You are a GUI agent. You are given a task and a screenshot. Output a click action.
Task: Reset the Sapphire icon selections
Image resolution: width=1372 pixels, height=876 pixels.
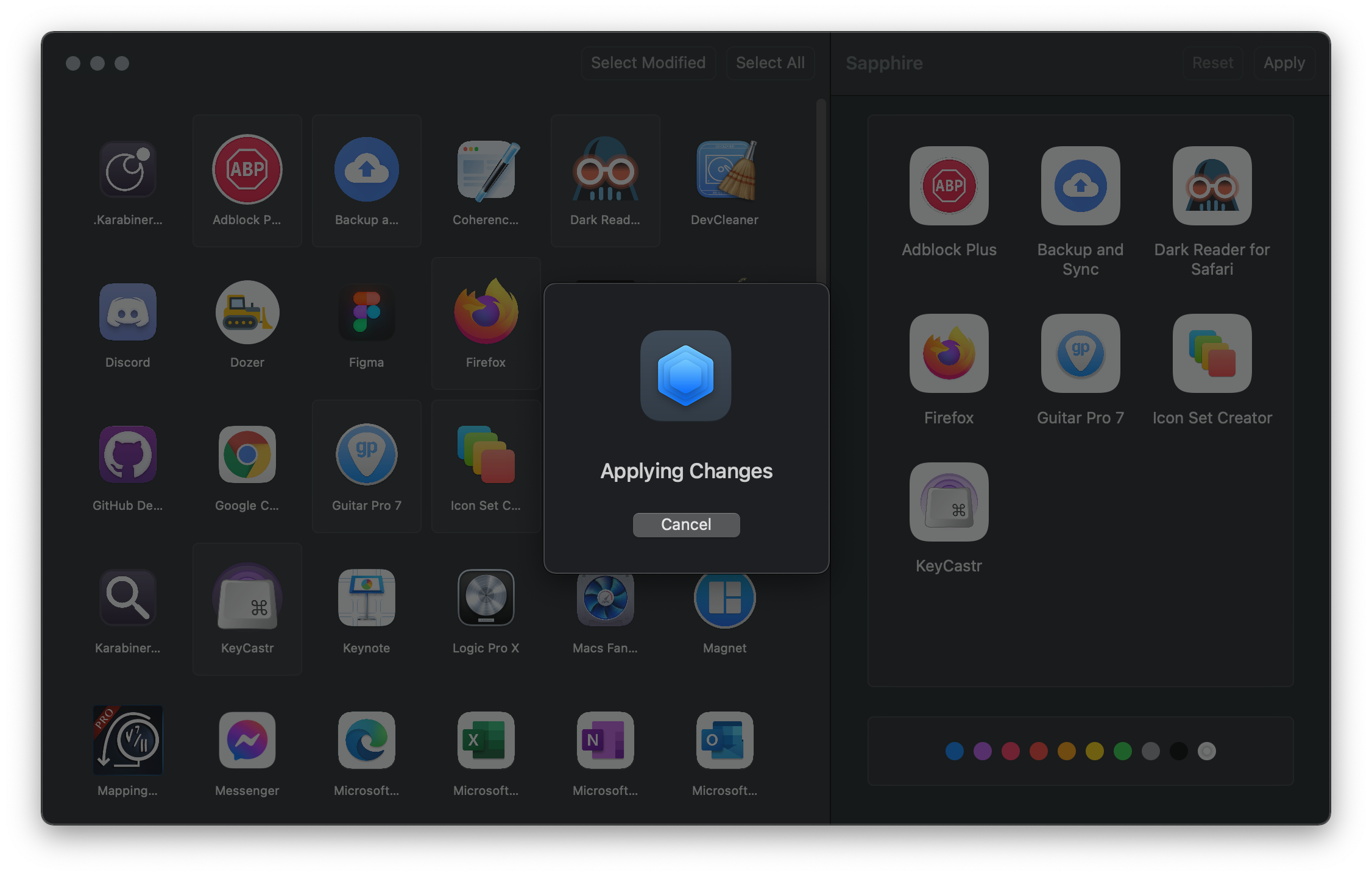pyautogui.click(x=1212, y=63)
